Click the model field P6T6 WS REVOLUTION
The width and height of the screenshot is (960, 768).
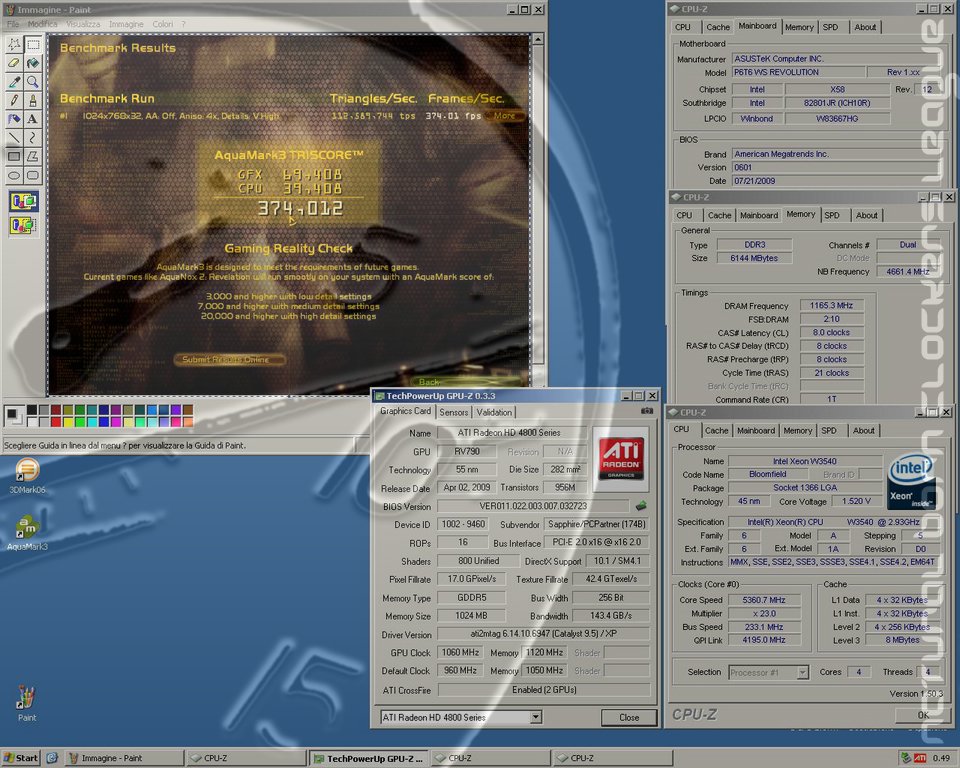798,72
